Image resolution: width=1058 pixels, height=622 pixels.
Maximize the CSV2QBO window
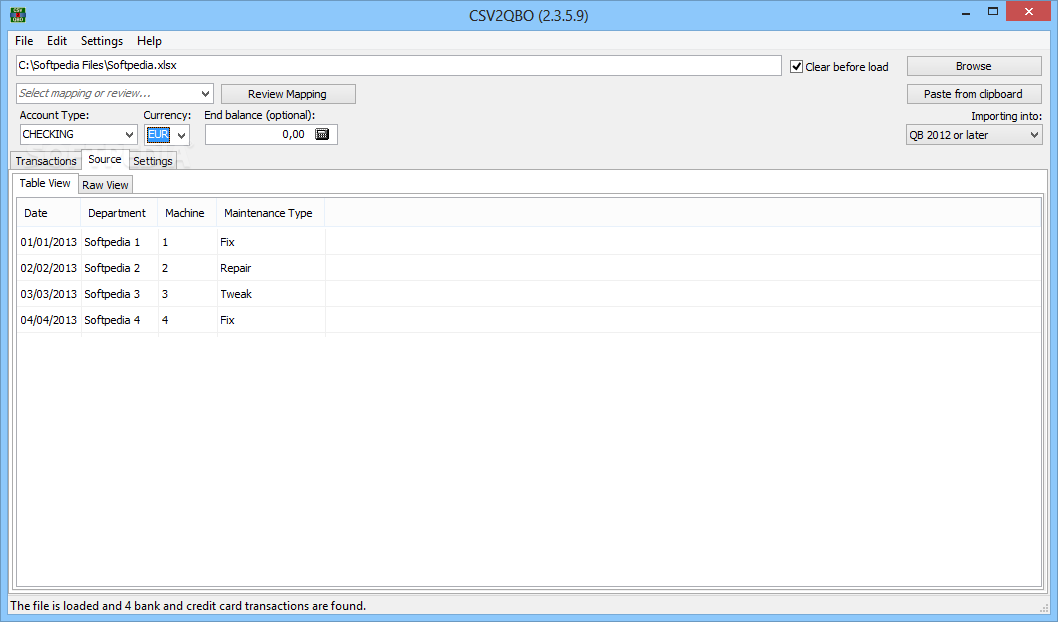(x=993, y=11)
